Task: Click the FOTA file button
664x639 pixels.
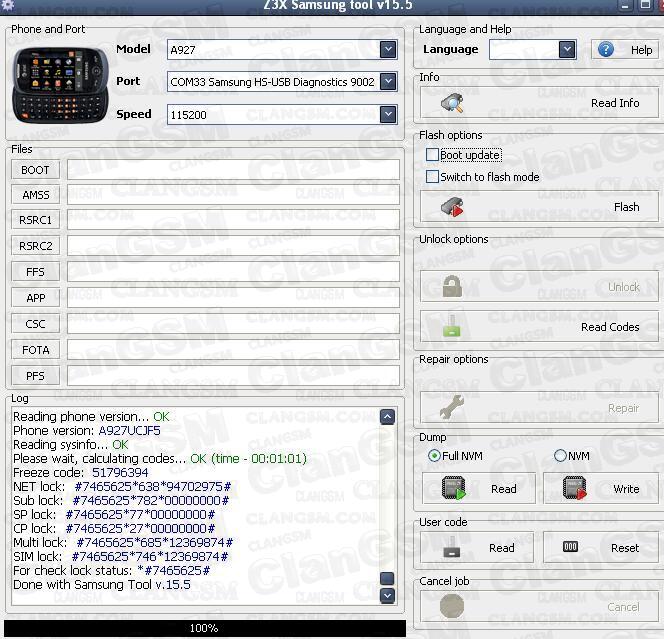Action: point(36,350)
